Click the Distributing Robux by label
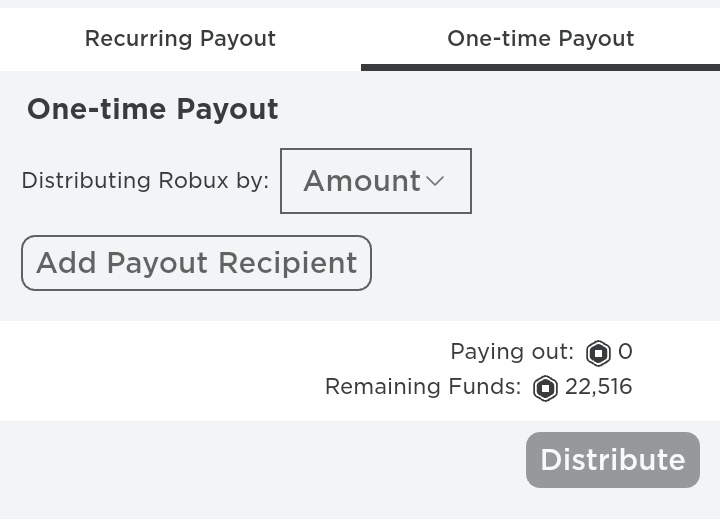 145,181
